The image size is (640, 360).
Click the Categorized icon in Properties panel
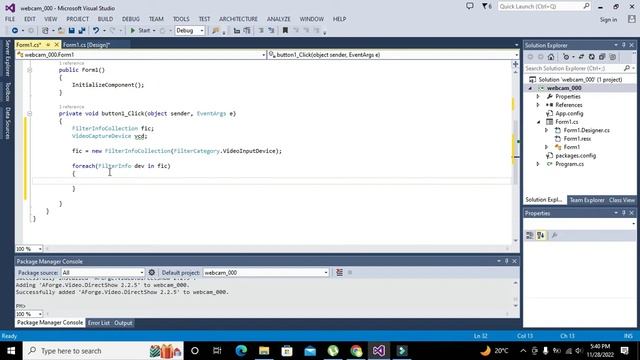tap(530, 236)
